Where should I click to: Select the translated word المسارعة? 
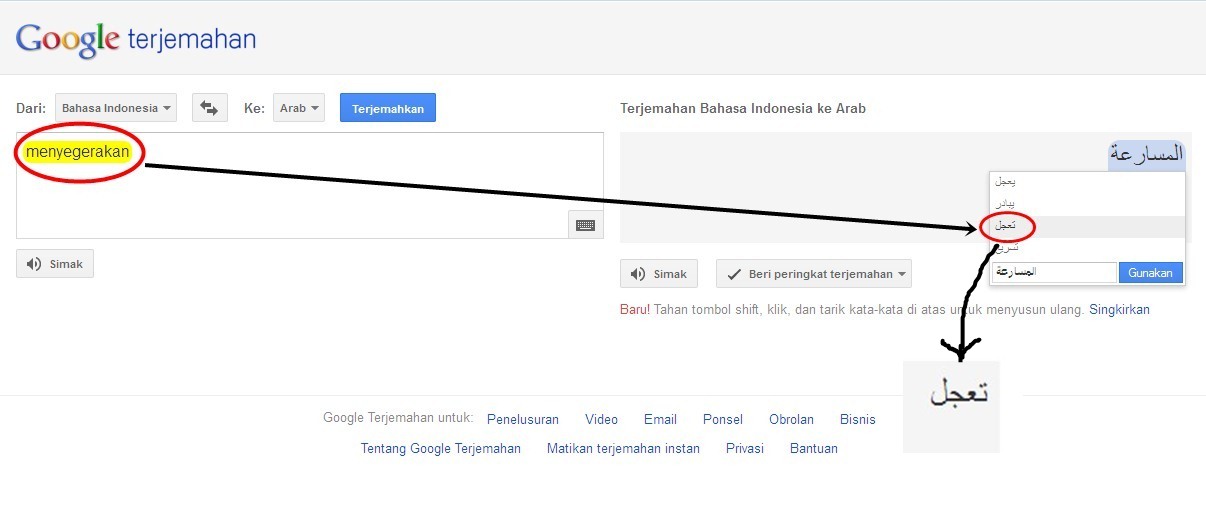(x=1146, y=154)
